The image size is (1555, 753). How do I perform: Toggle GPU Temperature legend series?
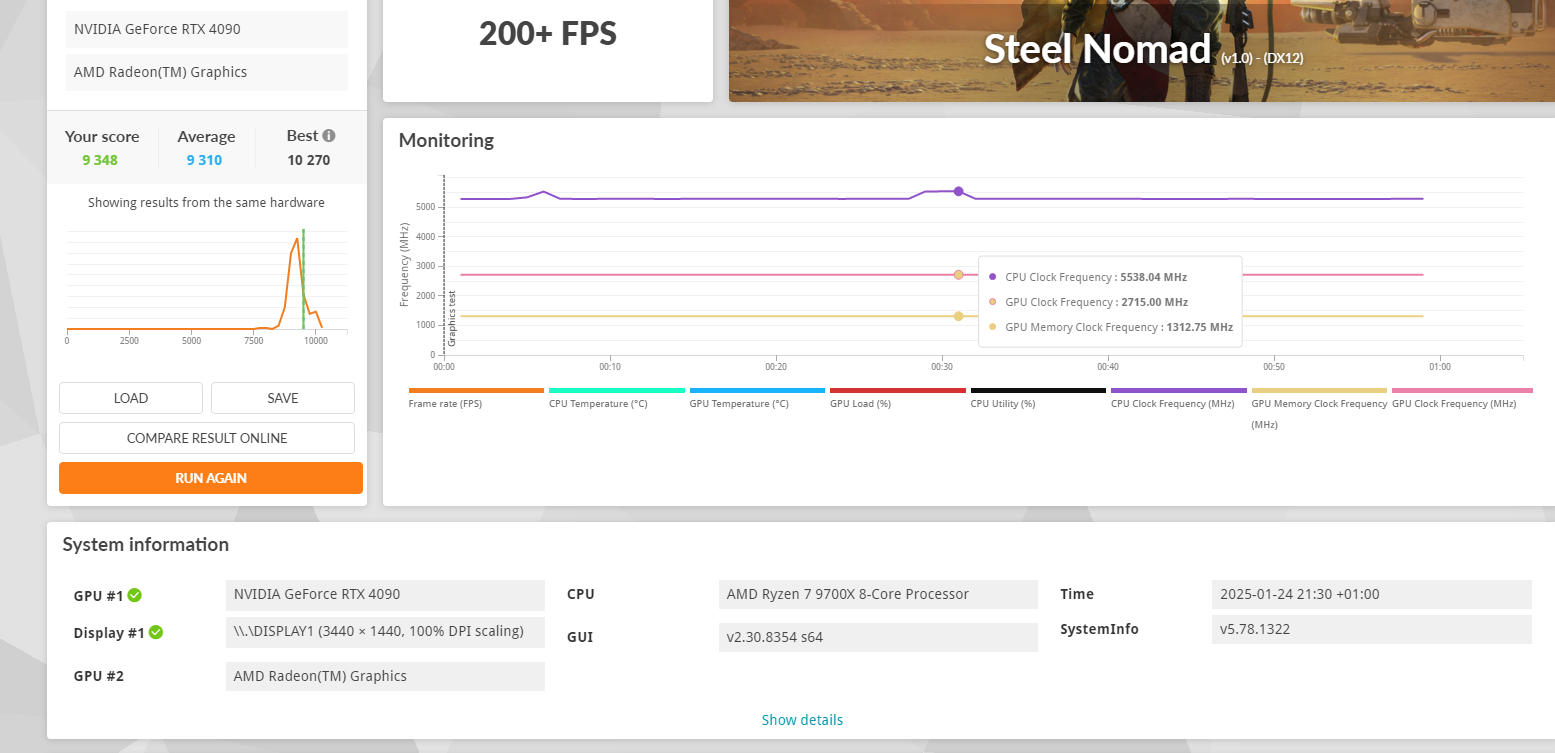[757, 398]
